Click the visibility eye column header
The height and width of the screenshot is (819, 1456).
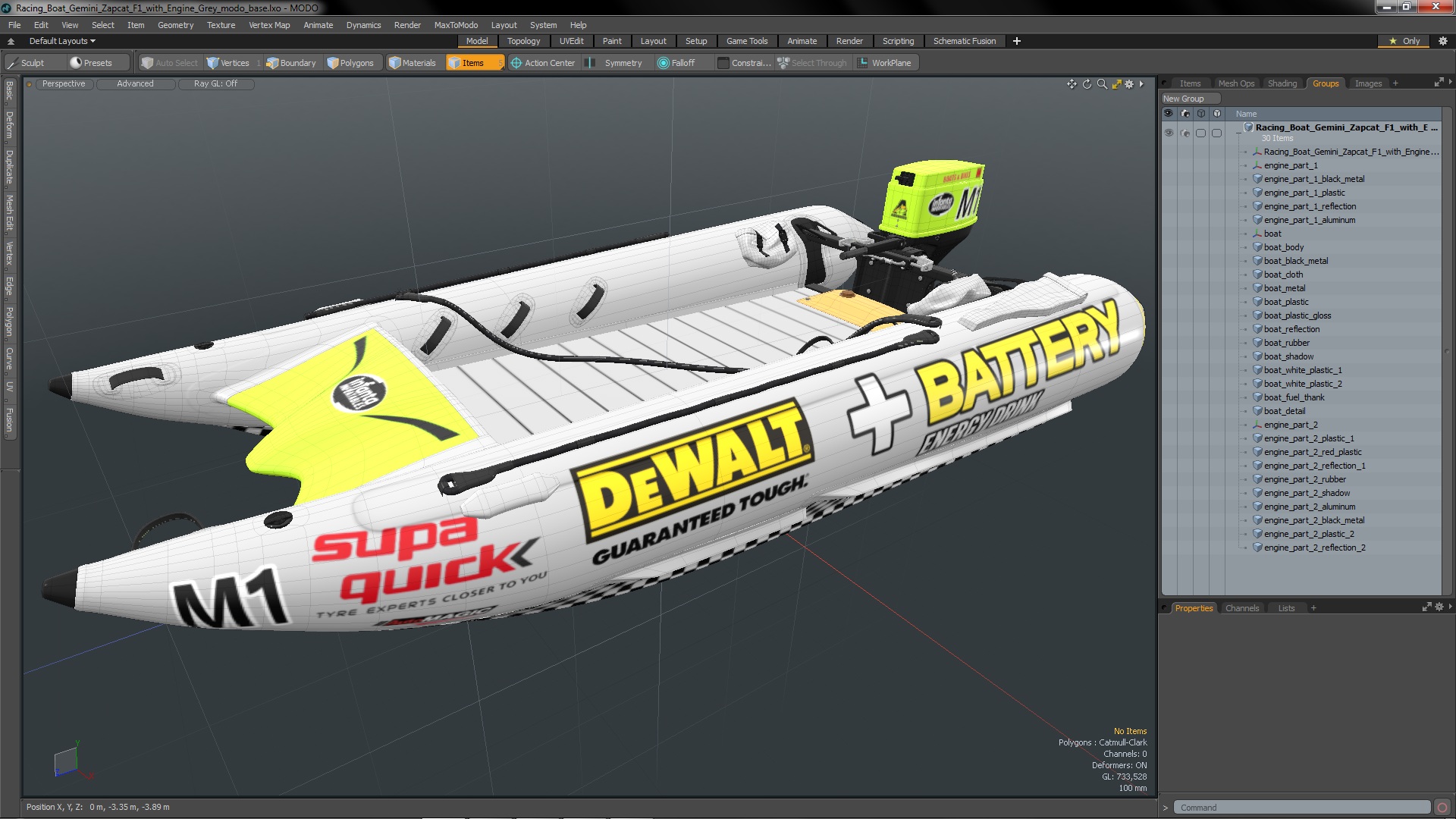[x=1168, y=114]
